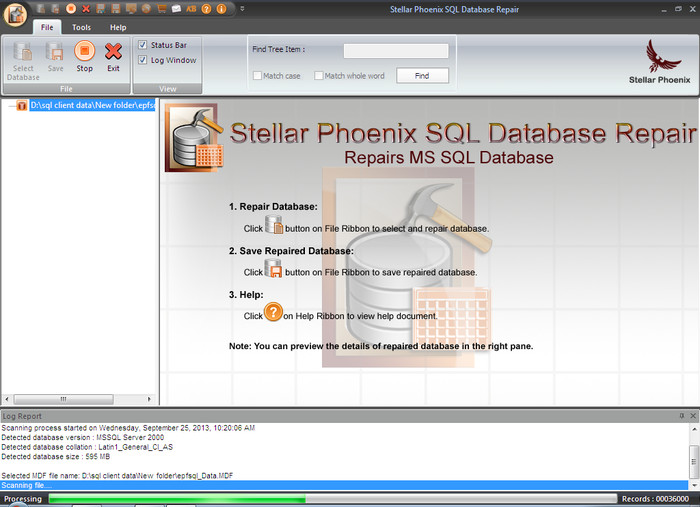
Task: Click 'Detected database version' log line
Action: tap(83, 437)
